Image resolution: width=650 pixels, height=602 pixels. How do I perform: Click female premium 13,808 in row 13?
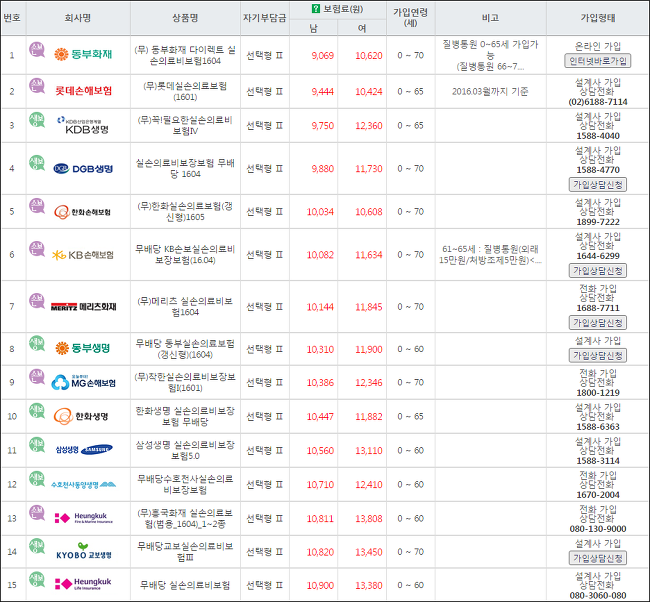(x=369, y=519)
